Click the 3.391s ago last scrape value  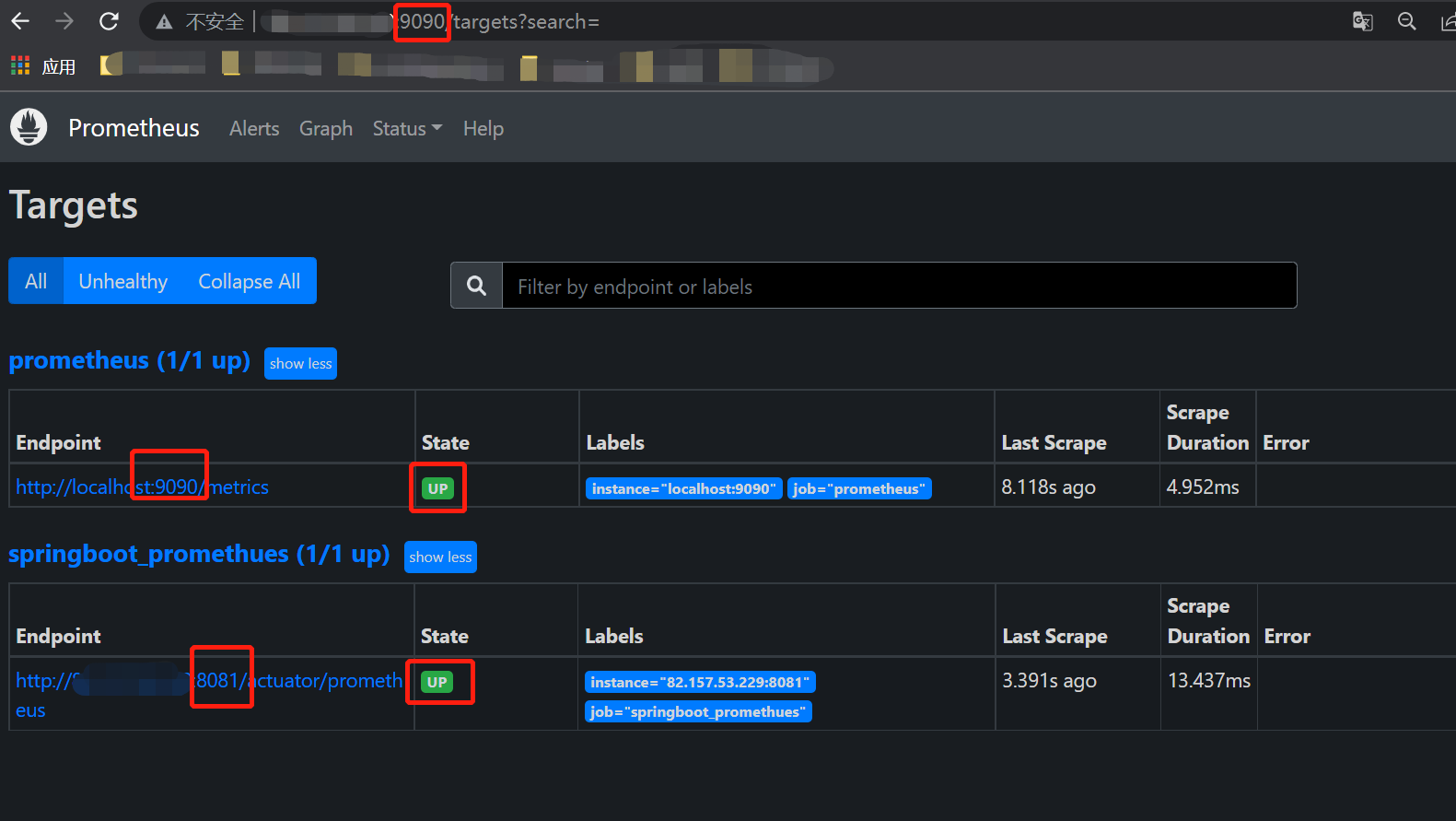(x=1050, y=681)
